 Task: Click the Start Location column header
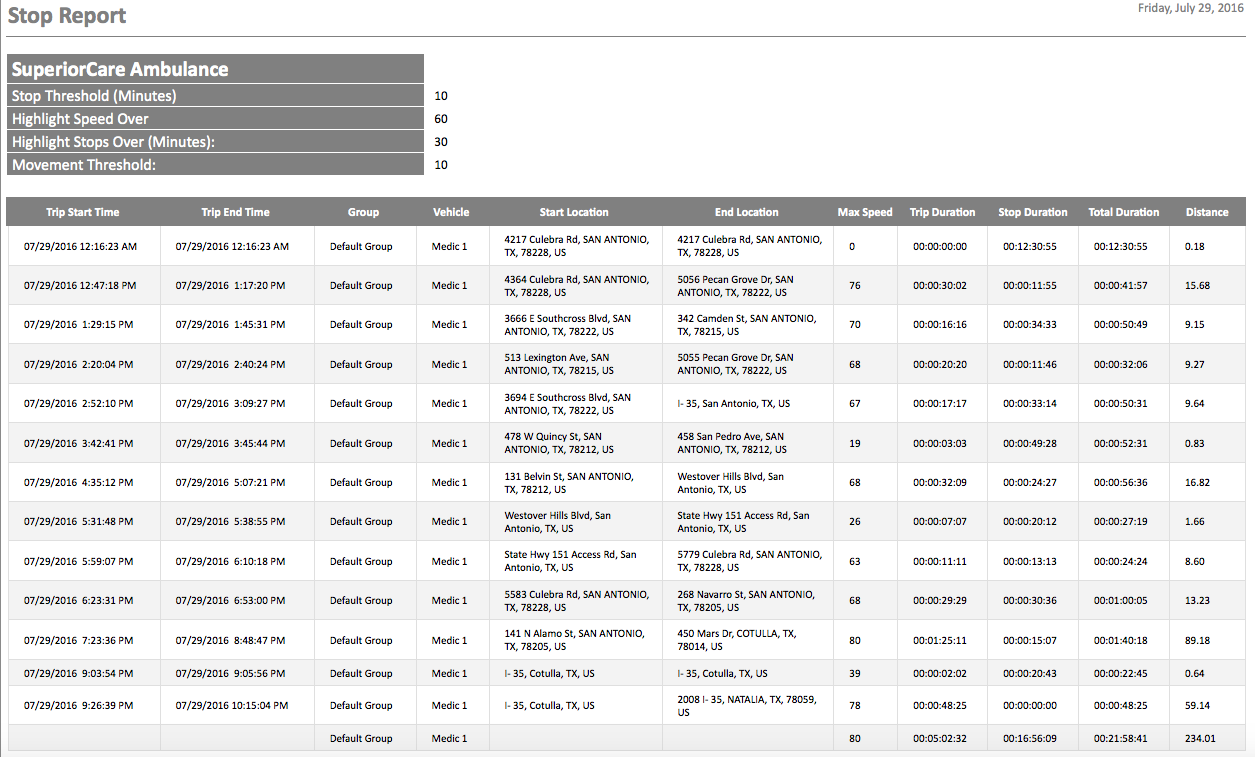[574, 212]
